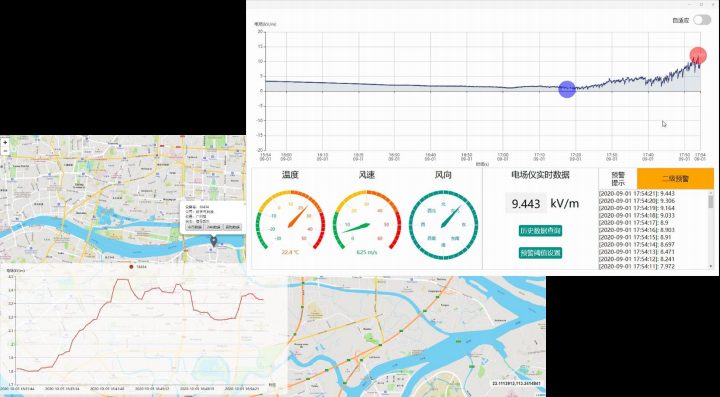Click the 电场仪实时数据 heading

(540, 175)
